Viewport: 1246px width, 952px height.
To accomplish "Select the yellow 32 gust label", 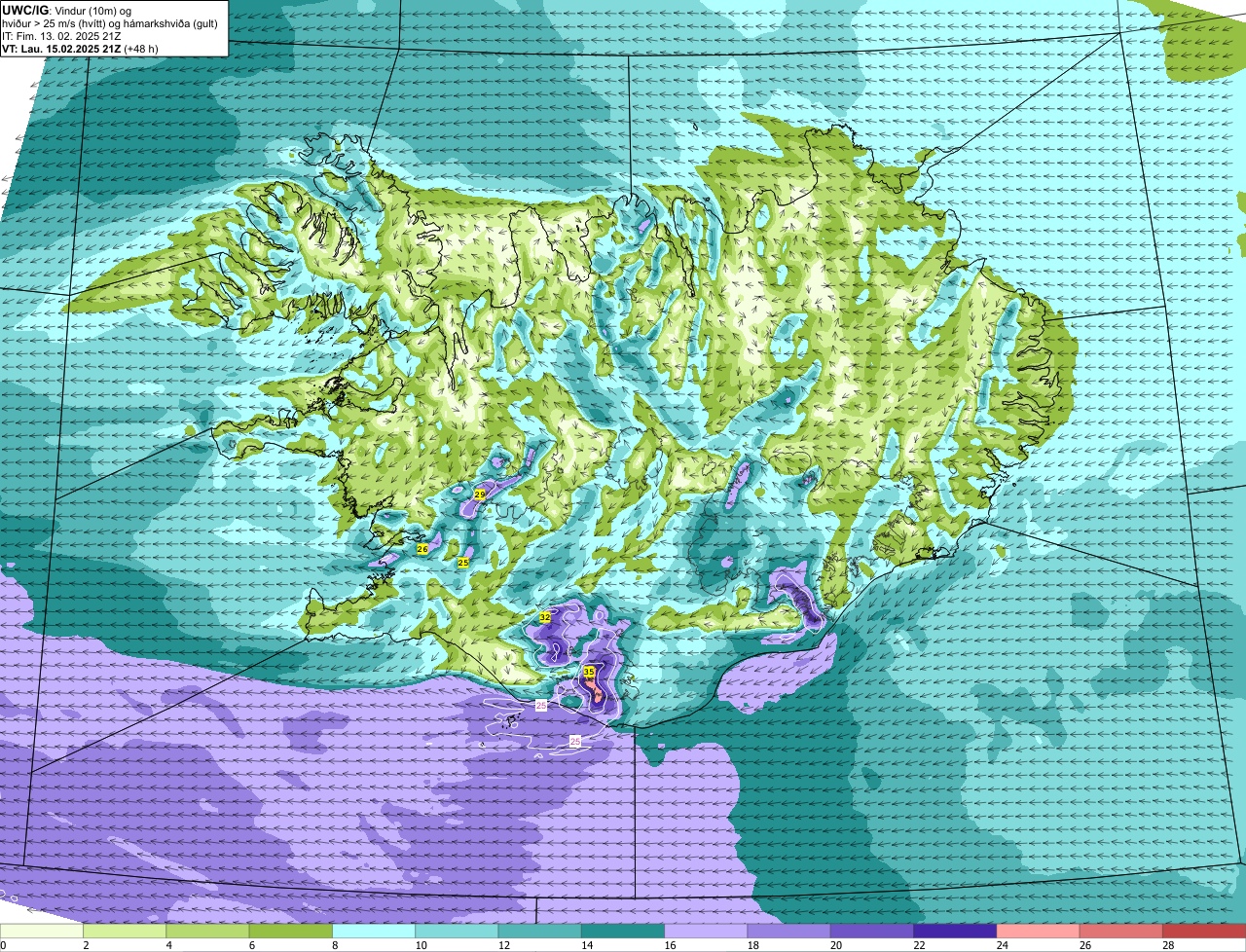I will (x=545, y=617).
